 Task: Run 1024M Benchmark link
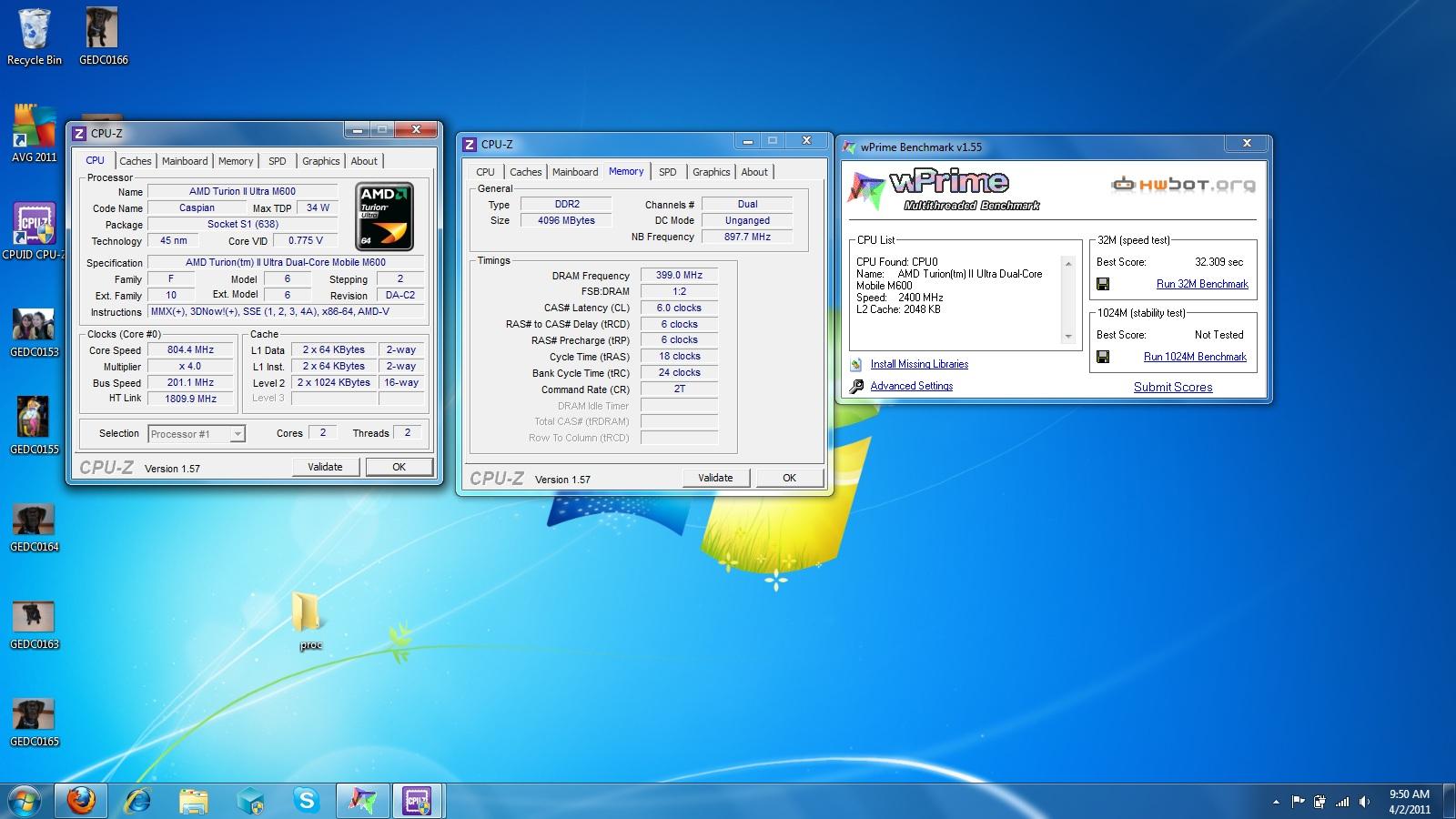point(1195,357)
